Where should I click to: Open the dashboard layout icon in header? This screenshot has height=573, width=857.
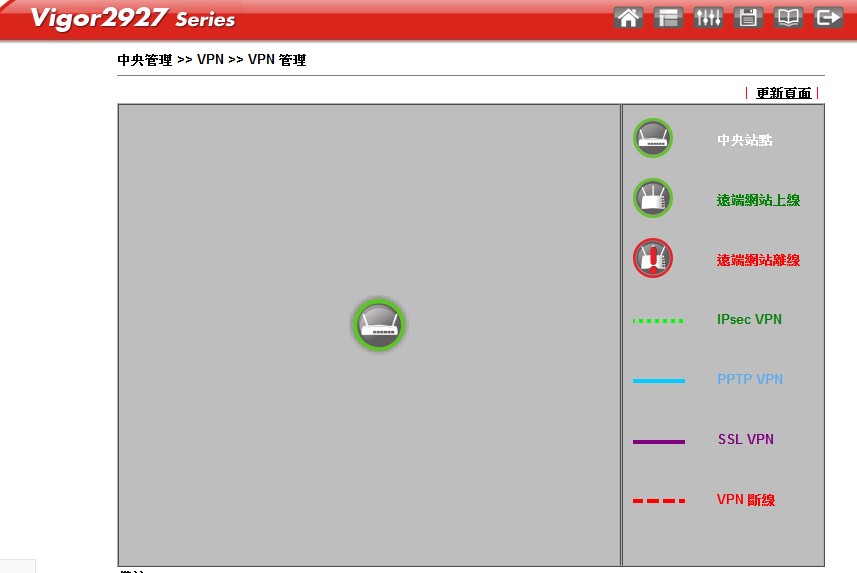coord(668,18)
